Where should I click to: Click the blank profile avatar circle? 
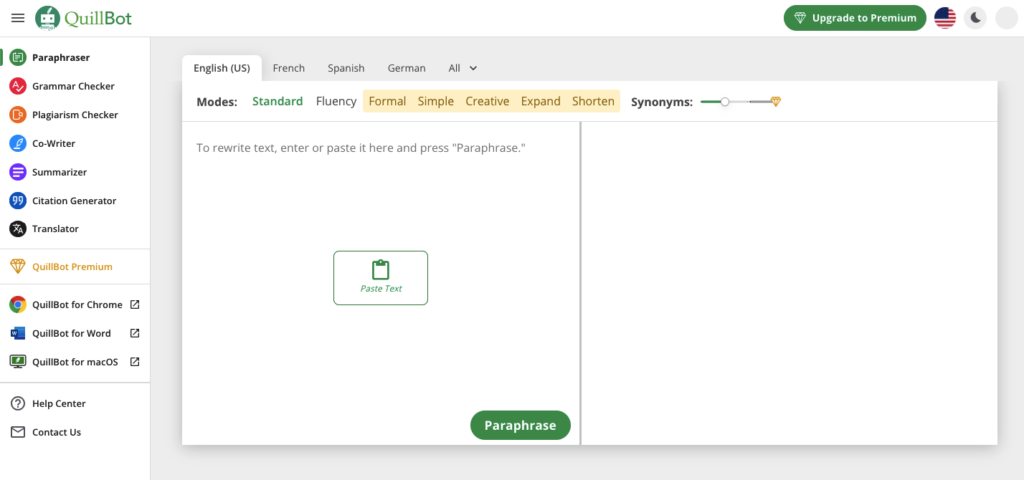(1006, 18)
